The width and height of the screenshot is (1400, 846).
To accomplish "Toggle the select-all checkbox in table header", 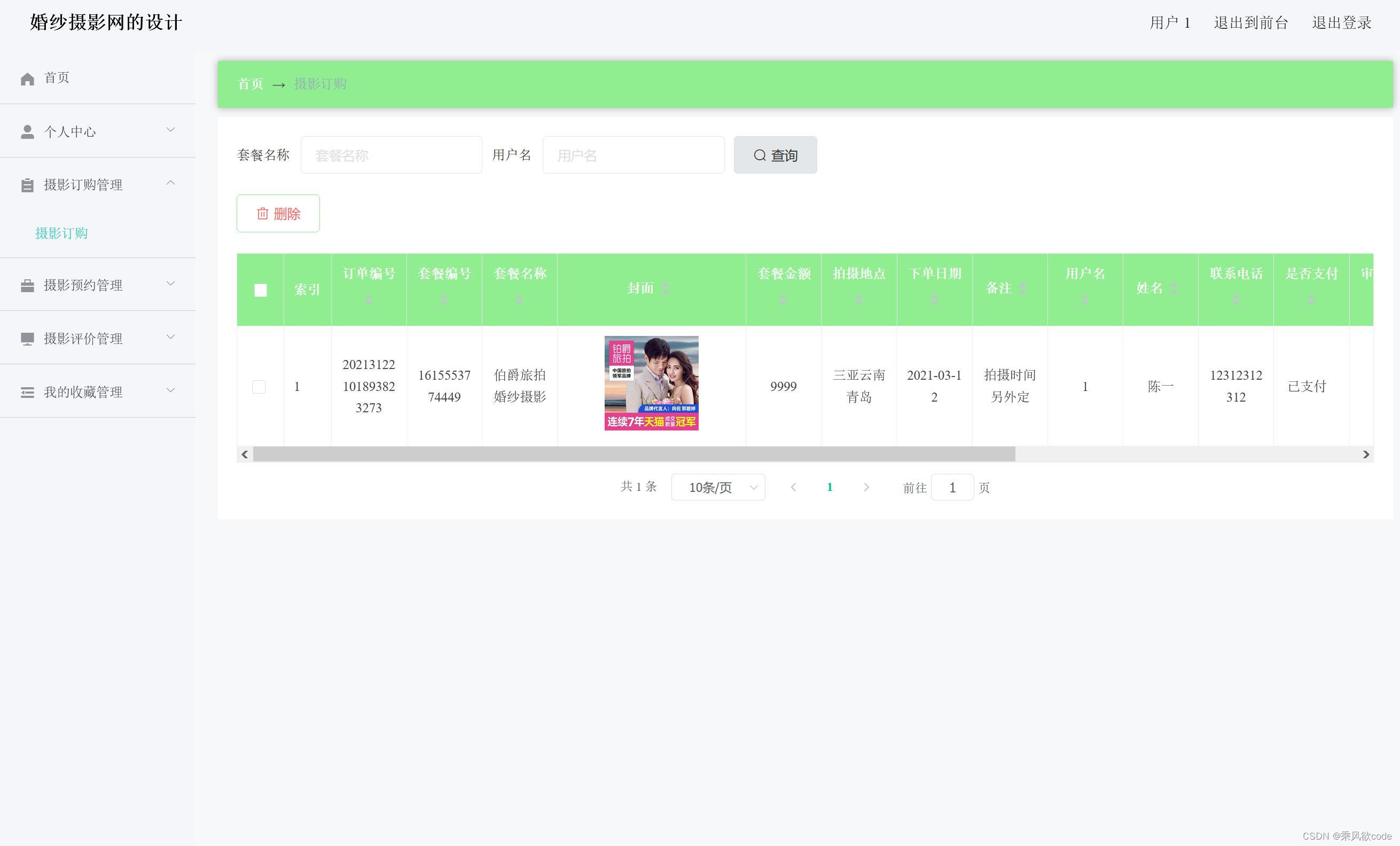I will [260, 291].
